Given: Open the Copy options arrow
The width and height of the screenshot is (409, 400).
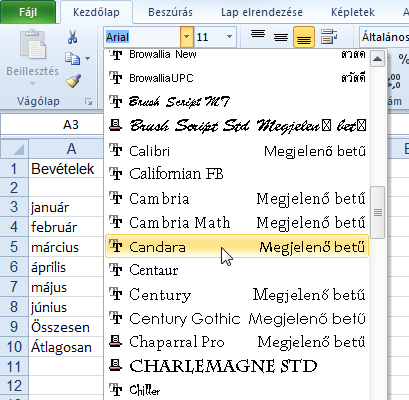Looking at the screenshot, I should [87, 59].
